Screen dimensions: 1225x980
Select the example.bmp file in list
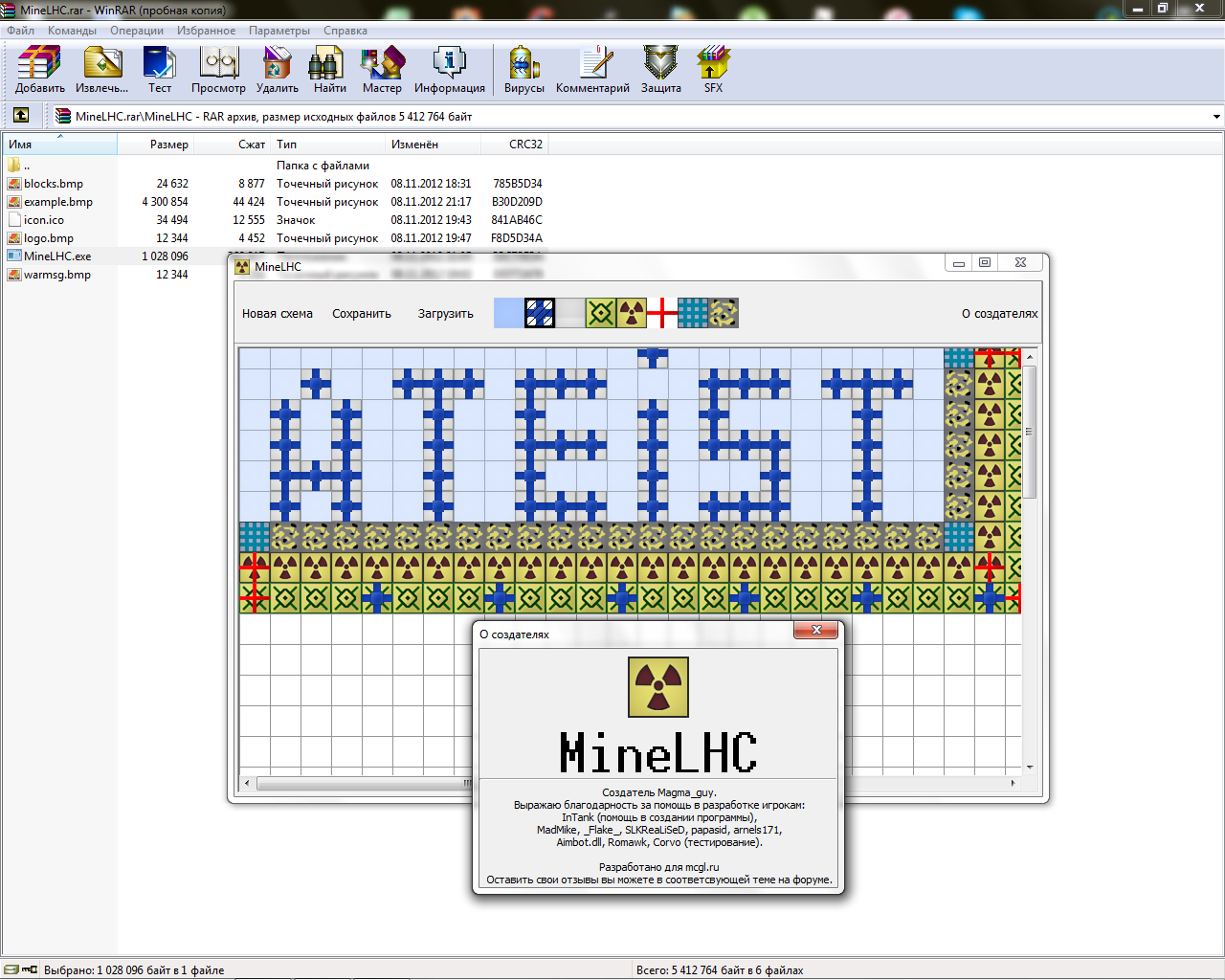58,202
